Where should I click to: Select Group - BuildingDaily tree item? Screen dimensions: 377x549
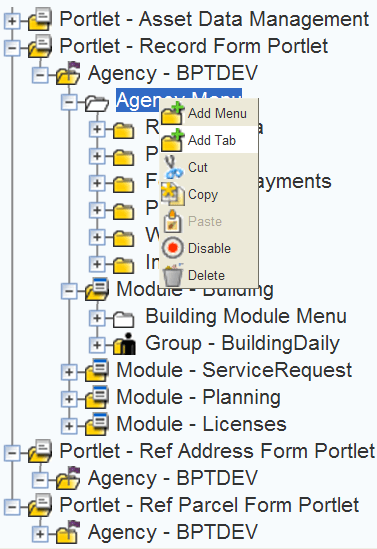pyautogui.click(x=242, y=343)
